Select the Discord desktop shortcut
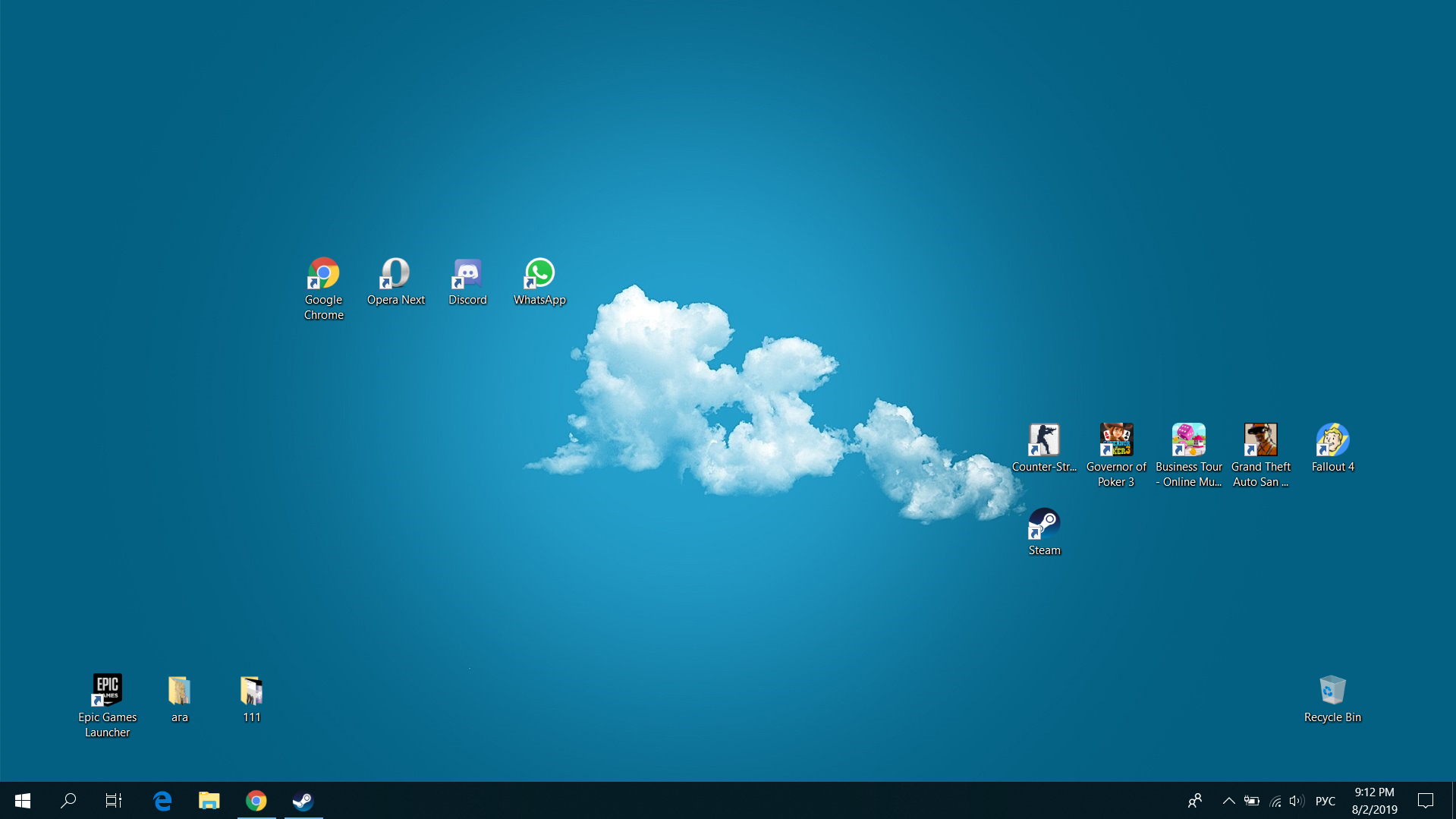This screenshot has width=1456, height=819. pyautogui.click(x=467, y=282)
